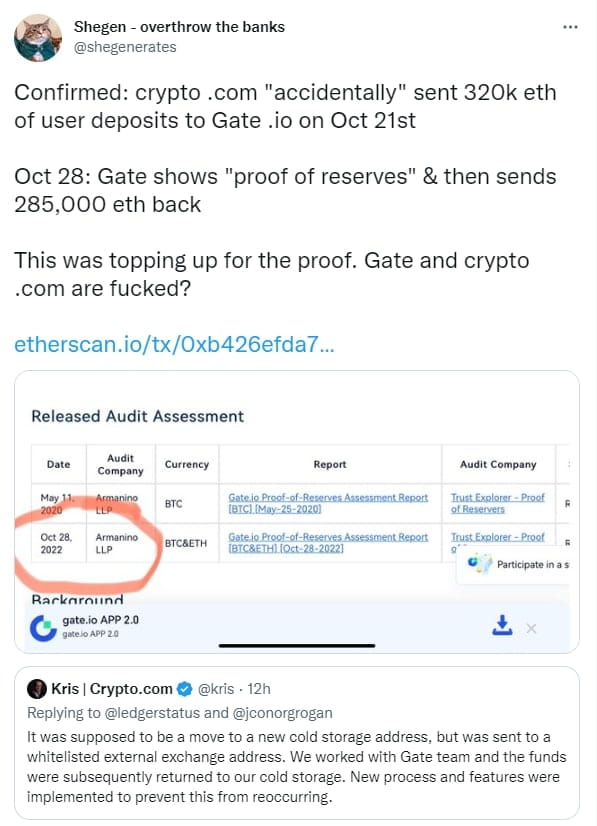The width and height of the screenshot is (597, 826).
Task: Click Shegen's profile avatar
Action: 37,35
